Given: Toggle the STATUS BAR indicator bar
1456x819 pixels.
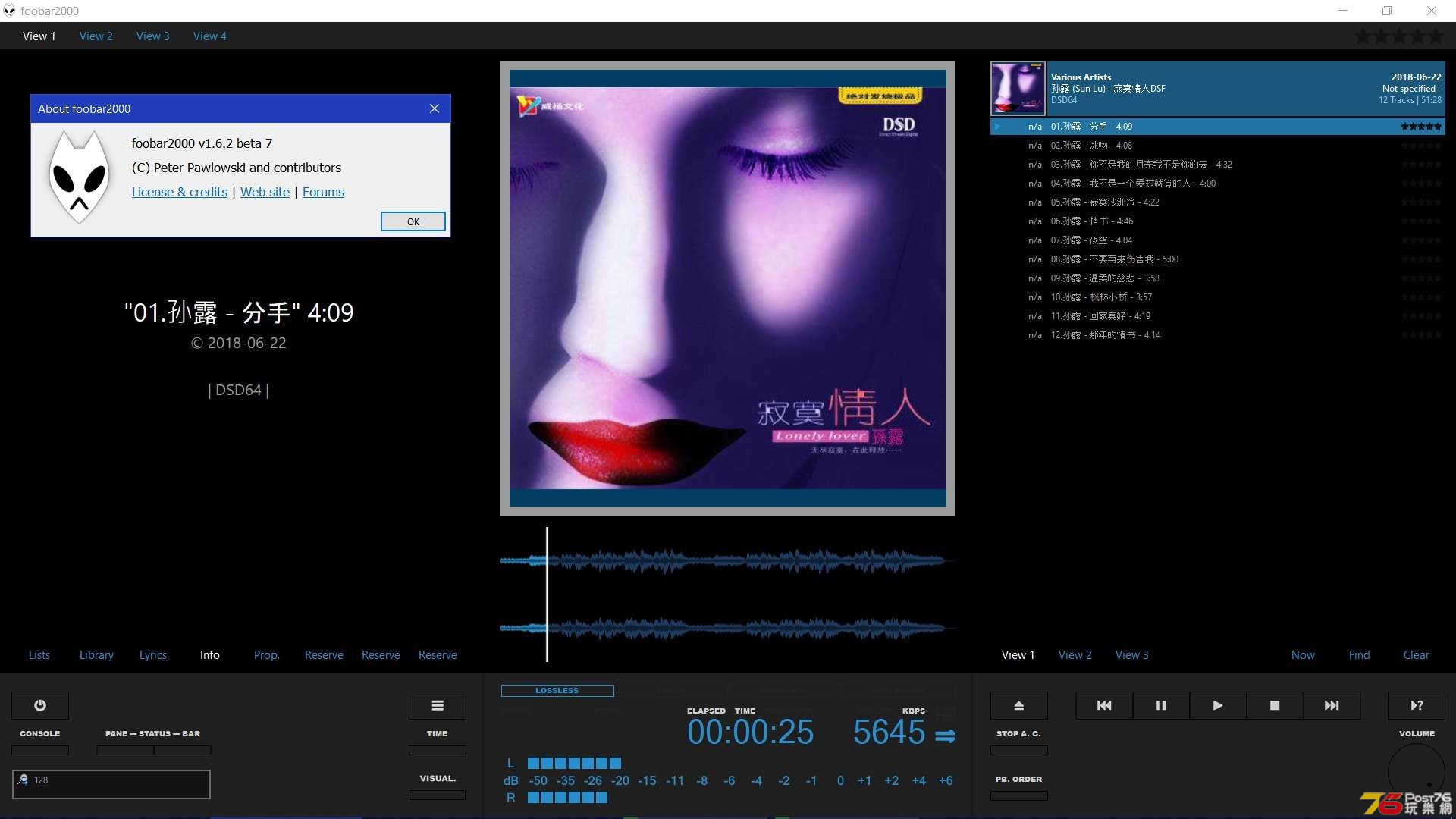Looking at the screenshot, I should click(x=183, y=750).
